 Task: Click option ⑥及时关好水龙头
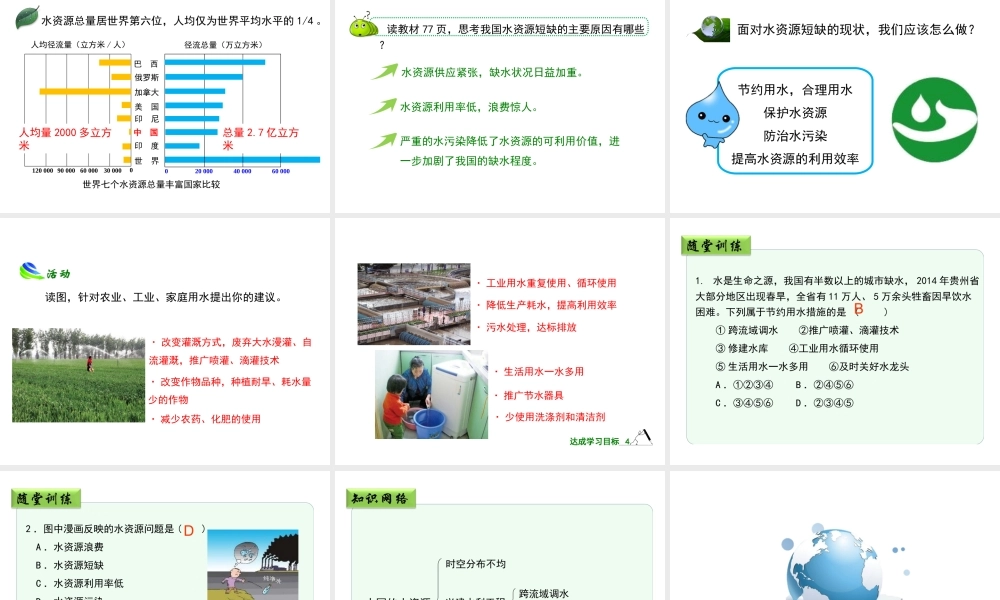(x=869, y=367)
